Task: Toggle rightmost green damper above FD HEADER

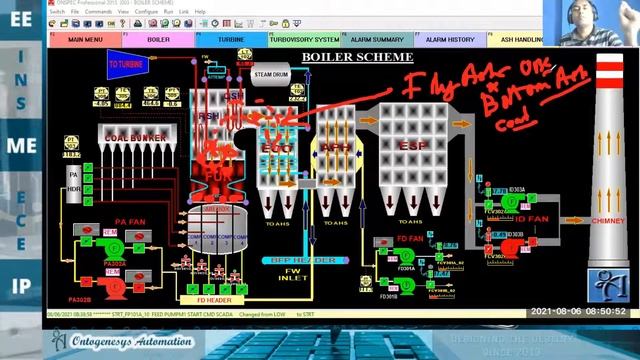Action: pyautogui.click(x=242, y=289)
